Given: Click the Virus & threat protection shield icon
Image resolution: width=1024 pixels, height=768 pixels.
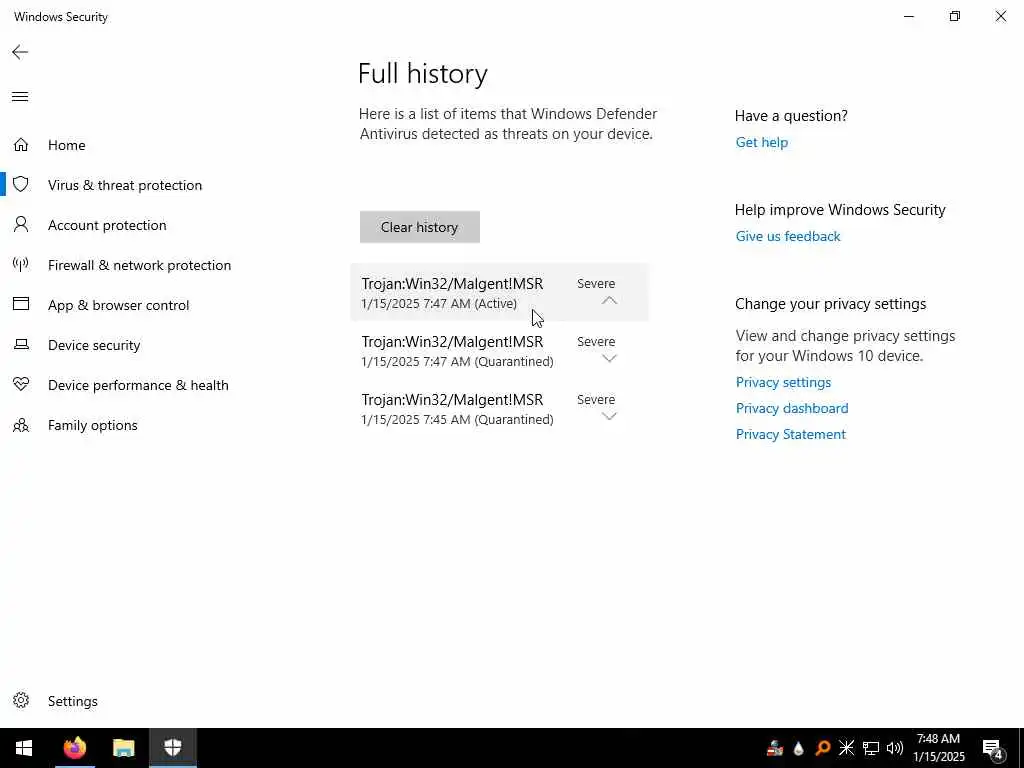Looking at the screenshot, I should point(21,184).
